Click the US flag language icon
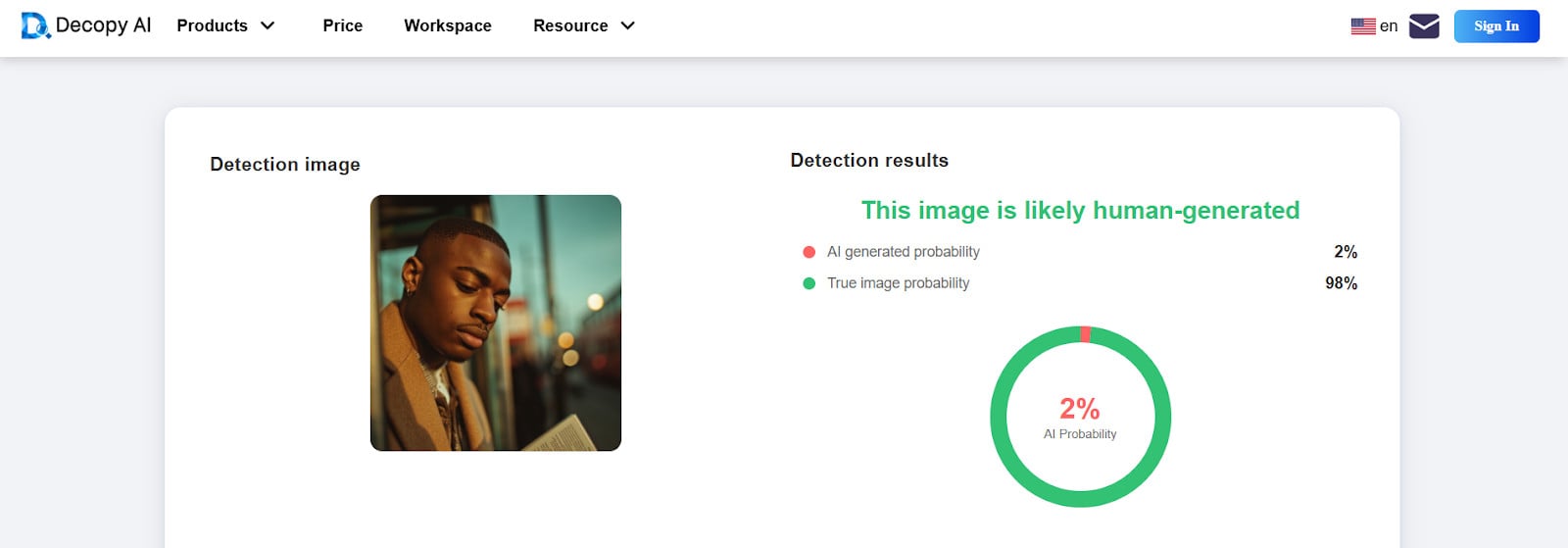This screenshot has width=1568, height=548. 1362,26
